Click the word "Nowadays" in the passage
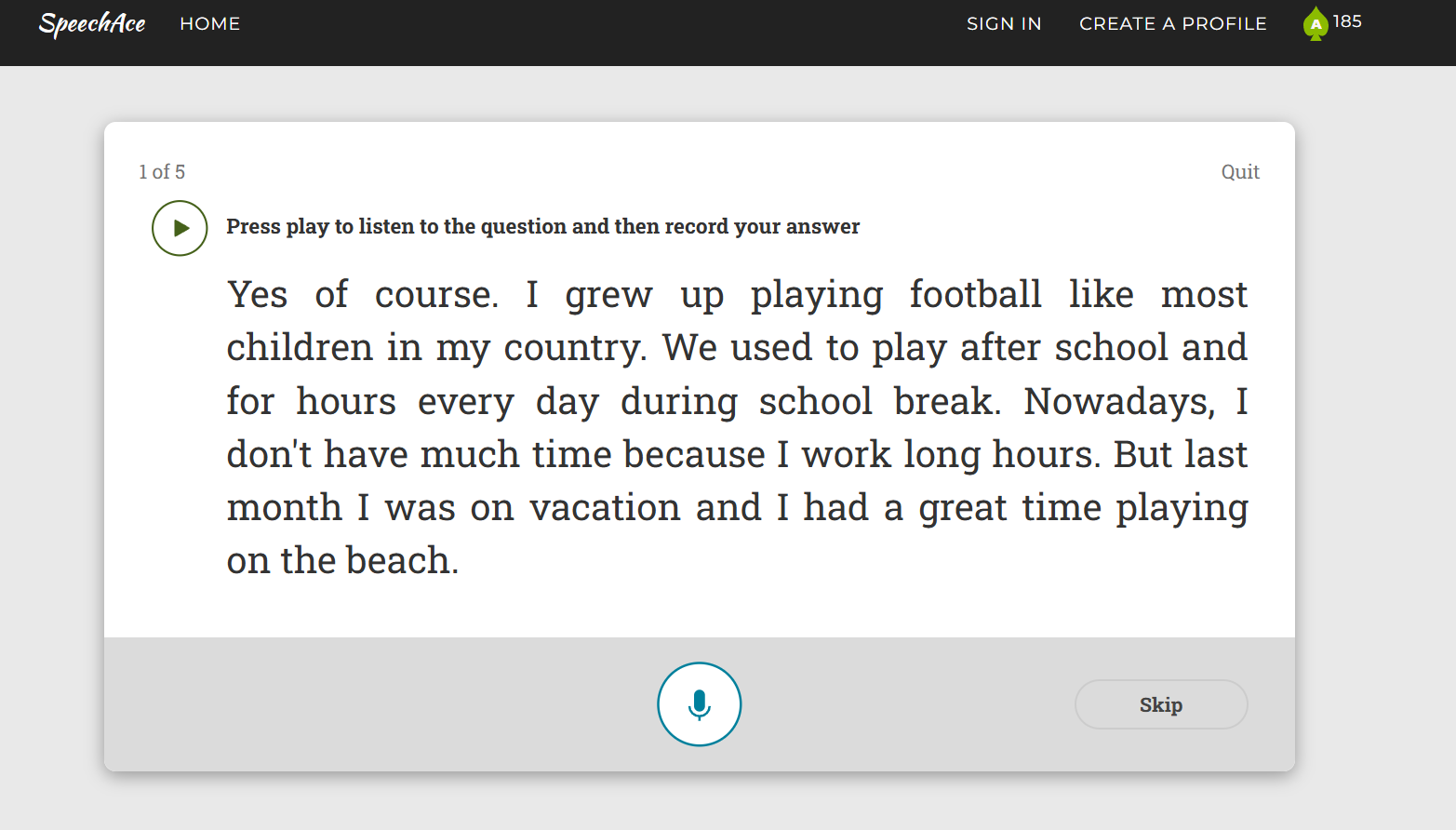The width and height of the screenshot is (1456, 830). [x=1118, y=402]
